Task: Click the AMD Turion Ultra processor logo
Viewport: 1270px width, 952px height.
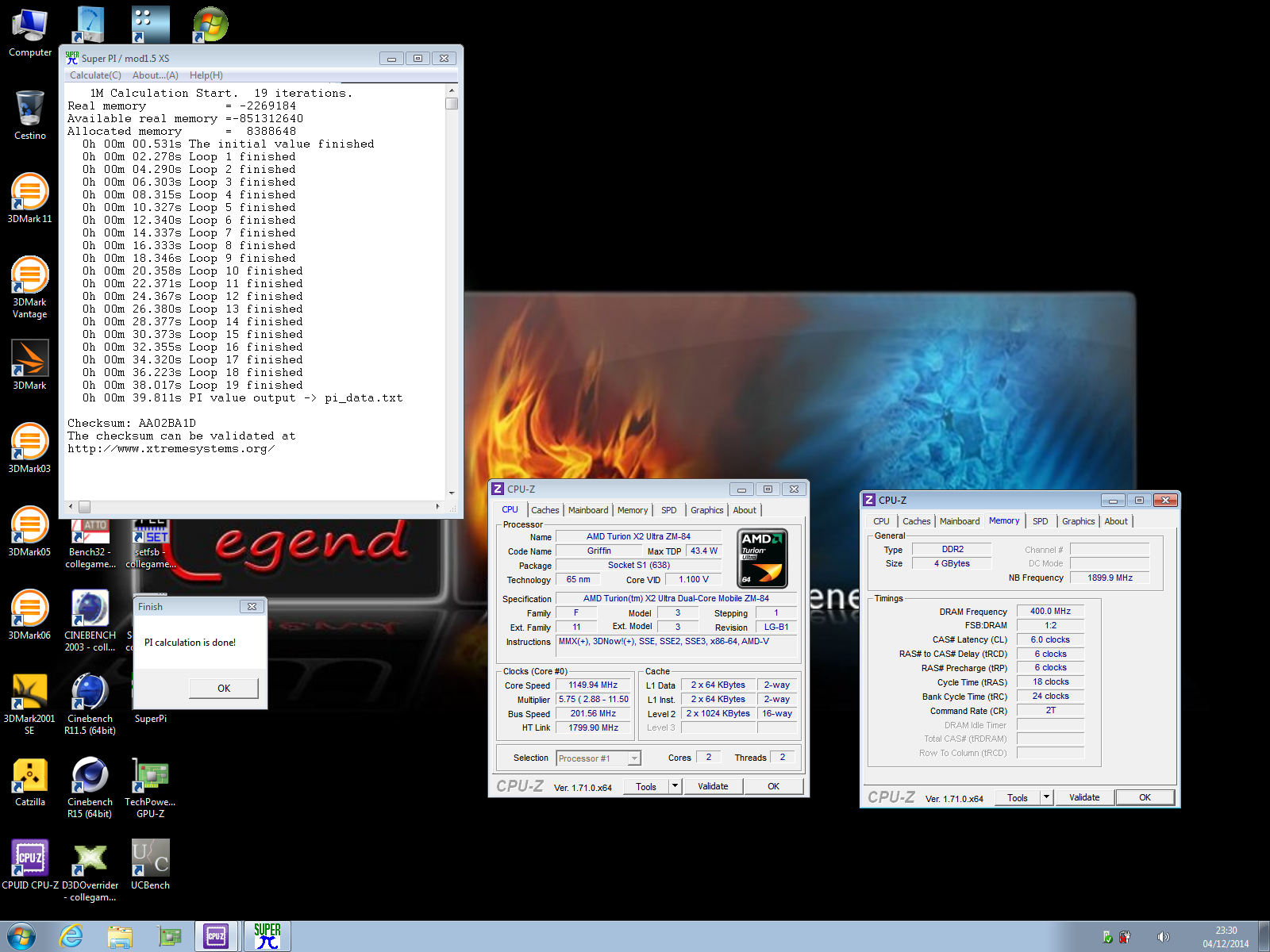Action: 762,558
